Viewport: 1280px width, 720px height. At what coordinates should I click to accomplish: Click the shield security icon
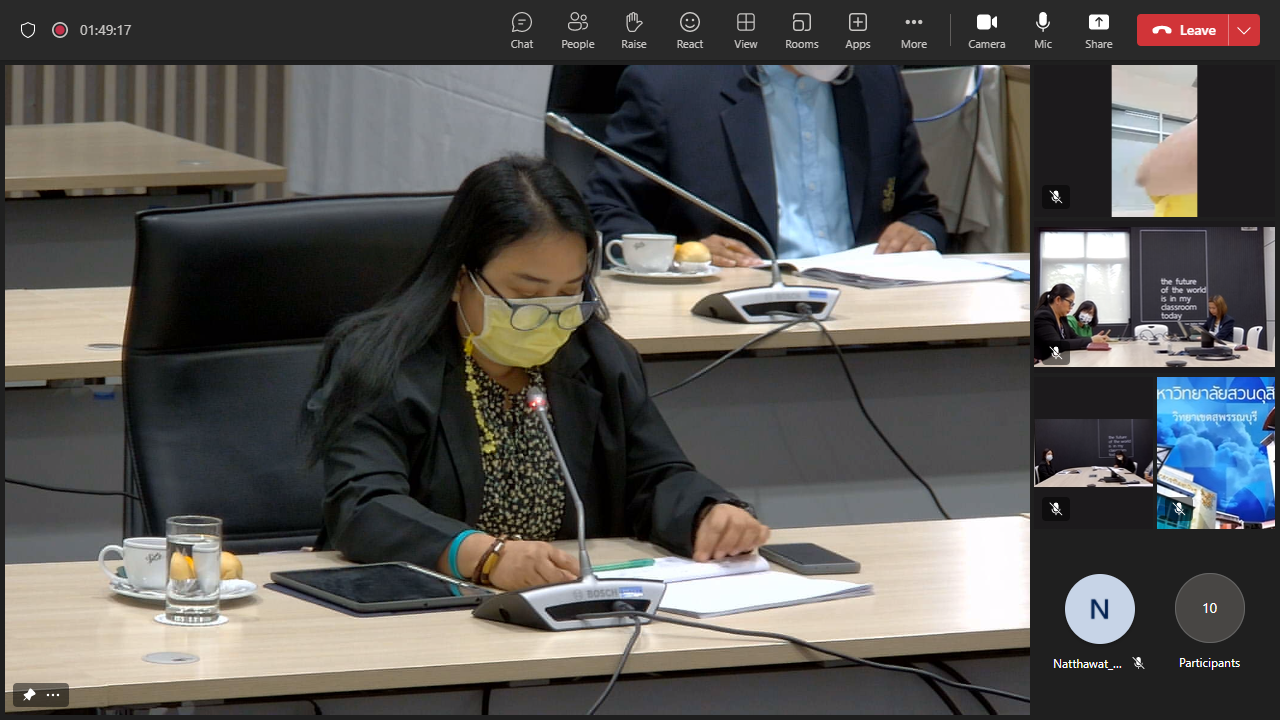[28, 30]
